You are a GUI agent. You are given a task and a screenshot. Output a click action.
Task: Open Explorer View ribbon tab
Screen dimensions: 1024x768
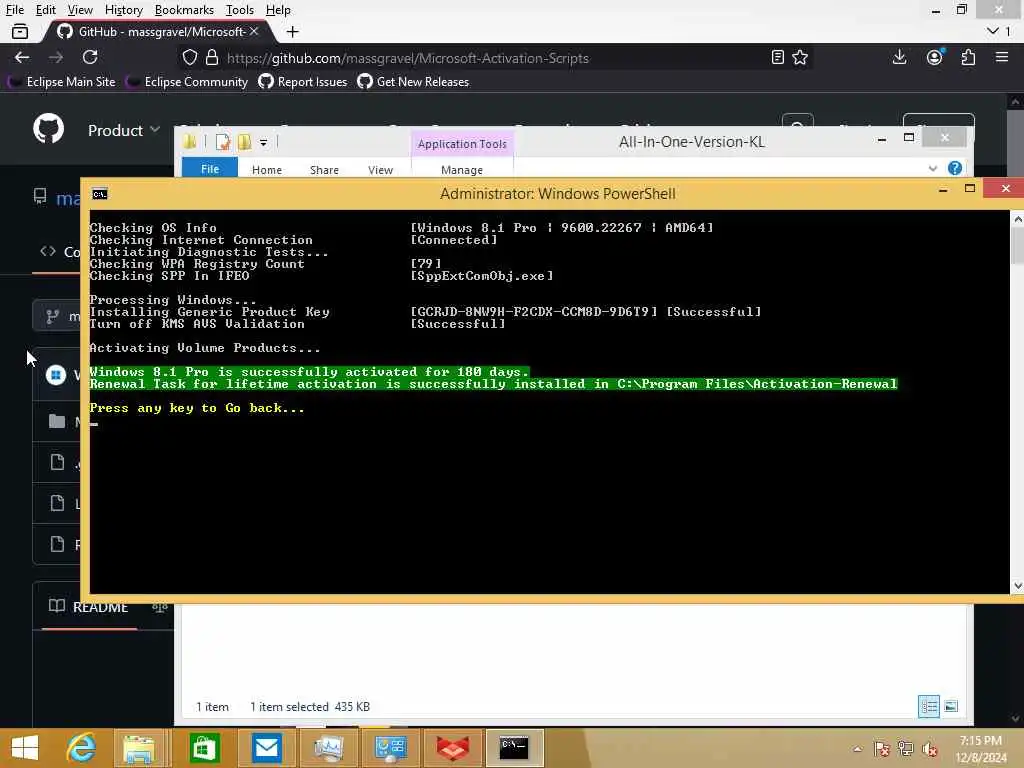380,170
